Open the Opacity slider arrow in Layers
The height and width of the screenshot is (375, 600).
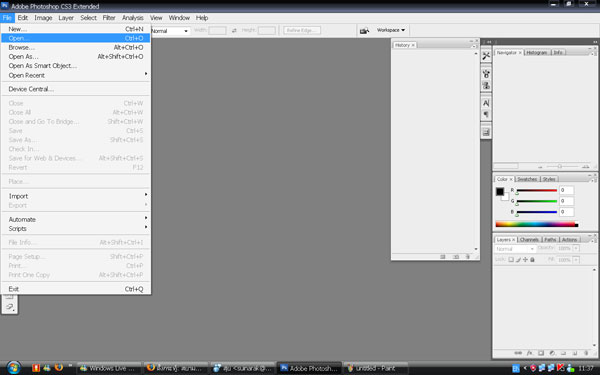coord(576,248)
